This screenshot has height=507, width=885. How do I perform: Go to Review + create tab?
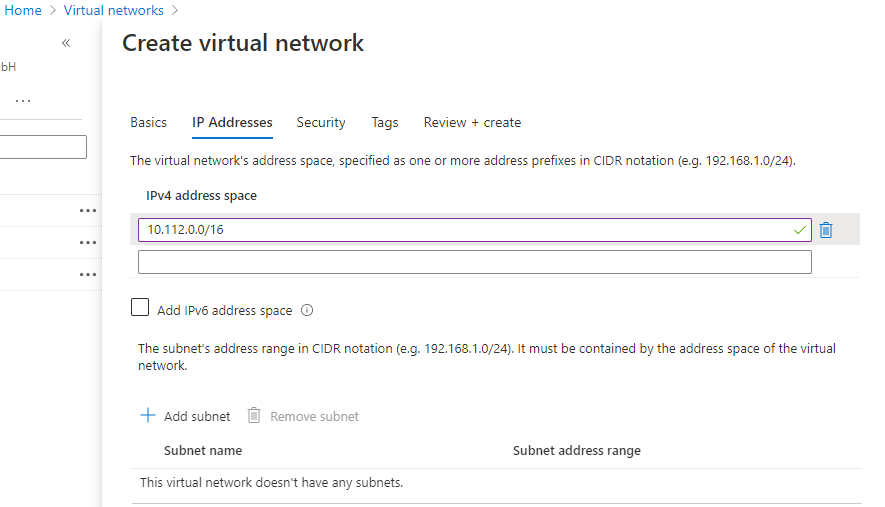472,123
